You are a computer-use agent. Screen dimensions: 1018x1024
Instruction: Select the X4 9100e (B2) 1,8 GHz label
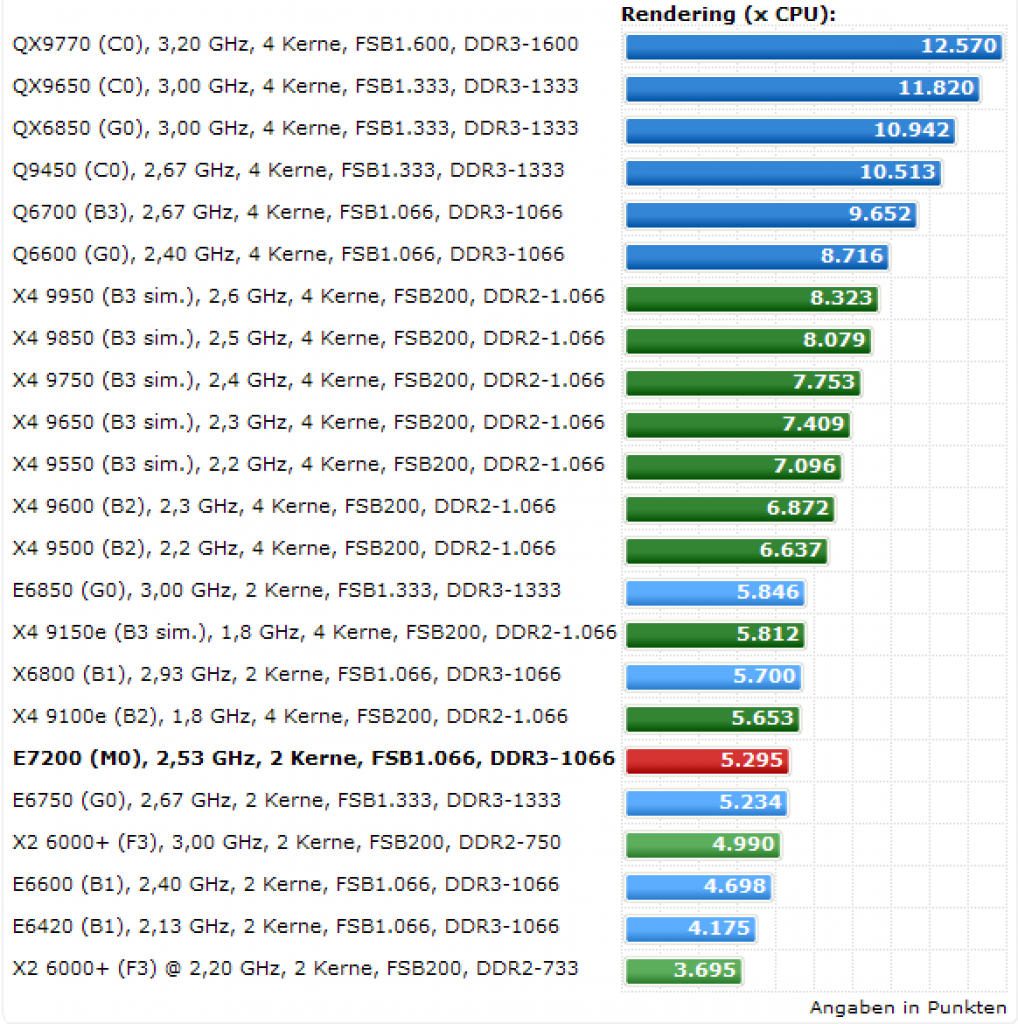click(x=290, y=717)
